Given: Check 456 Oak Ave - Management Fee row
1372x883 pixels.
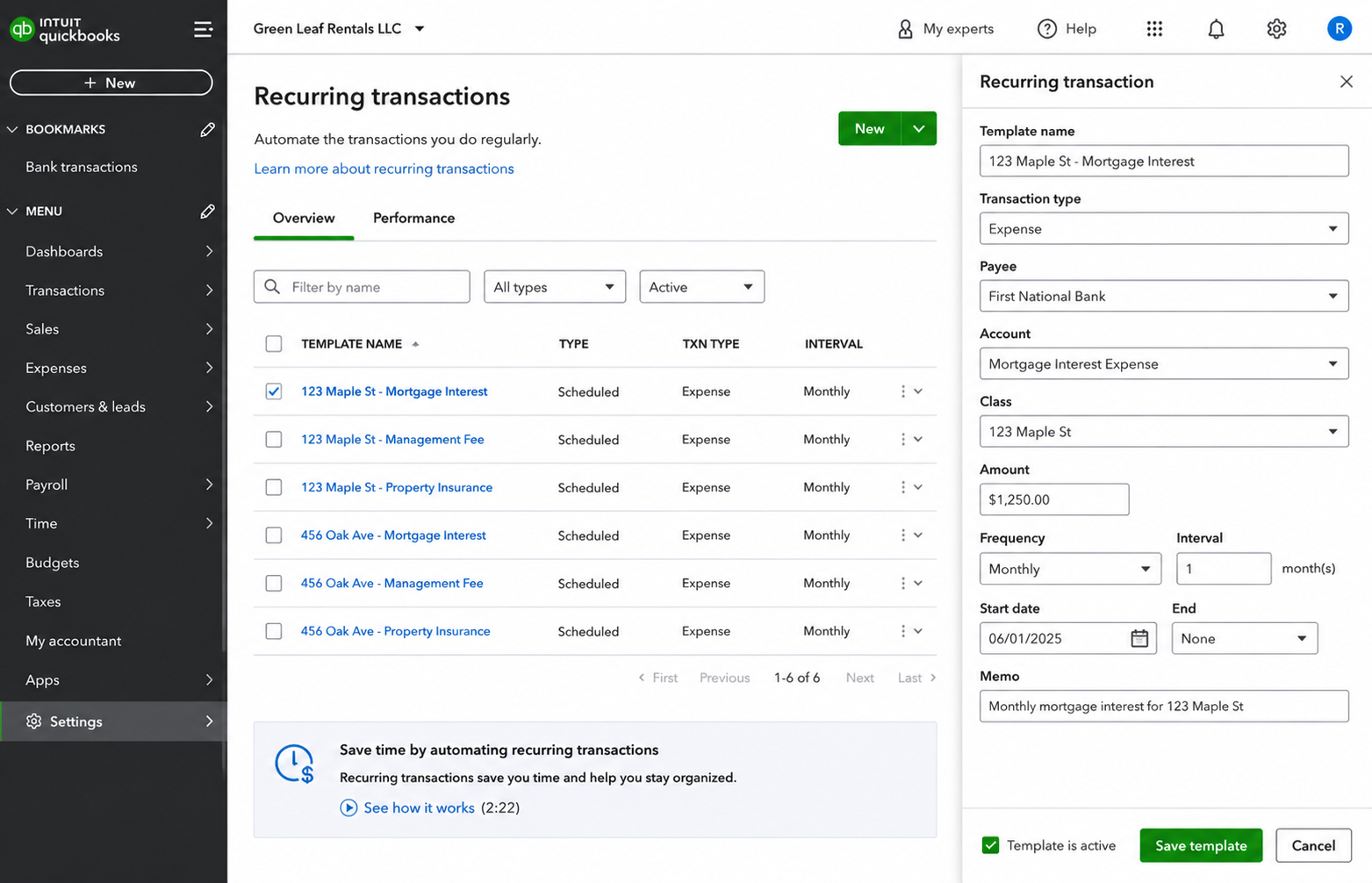Looking at the screenshot, I should tap(274, 583).
